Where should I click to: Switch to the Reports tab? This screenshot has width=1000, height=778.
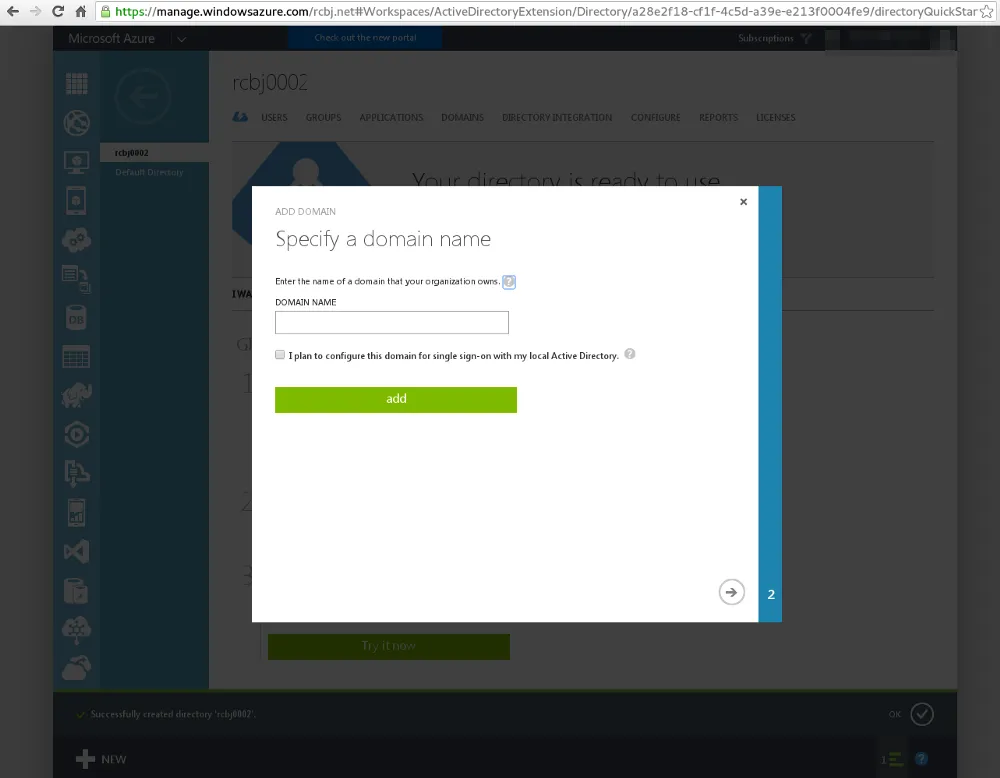pos(718,117)
